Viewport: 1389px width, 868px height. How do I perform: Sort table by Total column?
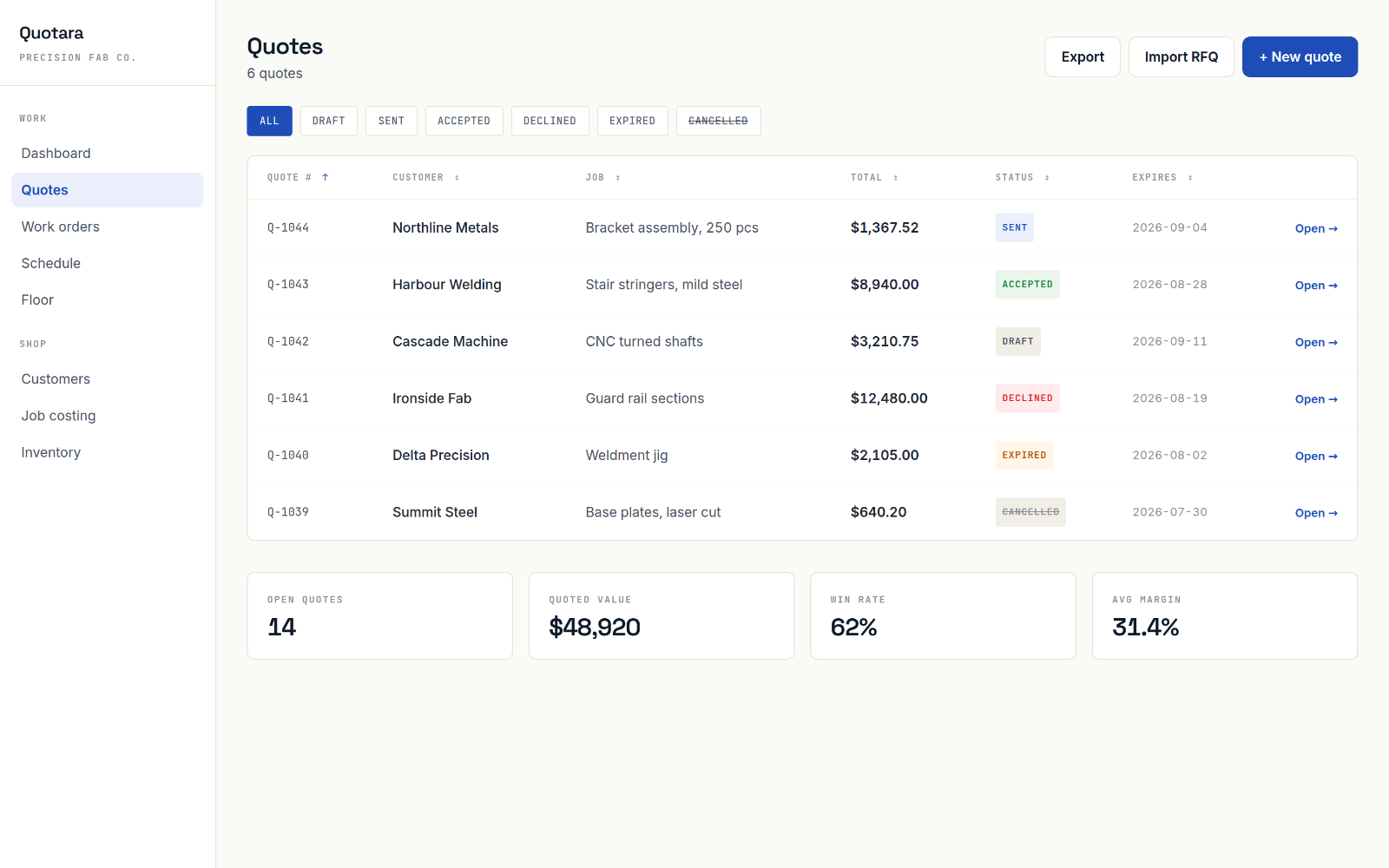[873, 177]
